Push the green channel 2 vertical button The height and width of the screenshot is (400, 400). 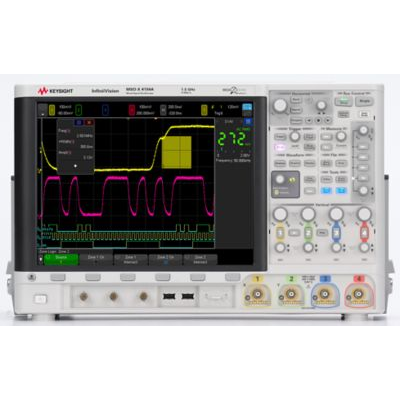[x=308, y=232]
